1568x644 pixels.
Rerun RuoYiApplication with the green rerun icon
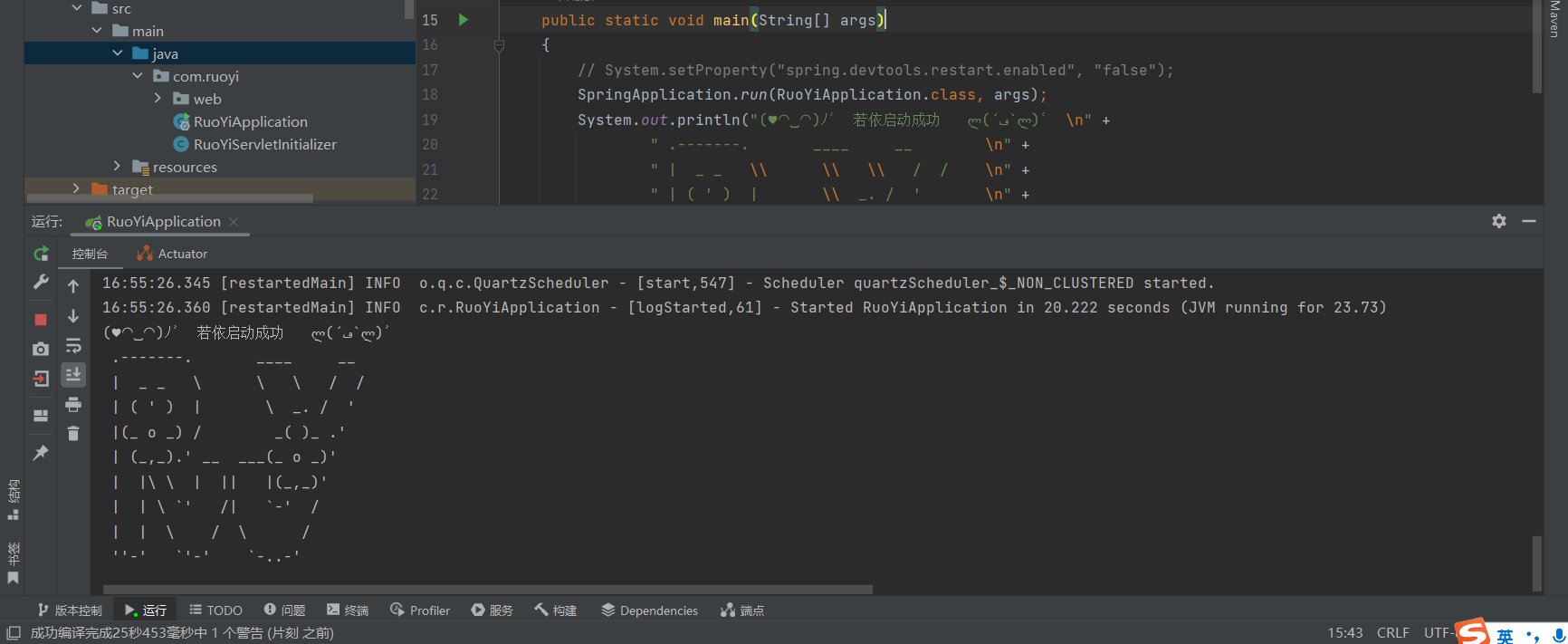pyautogui.click(x=41, y=255)
